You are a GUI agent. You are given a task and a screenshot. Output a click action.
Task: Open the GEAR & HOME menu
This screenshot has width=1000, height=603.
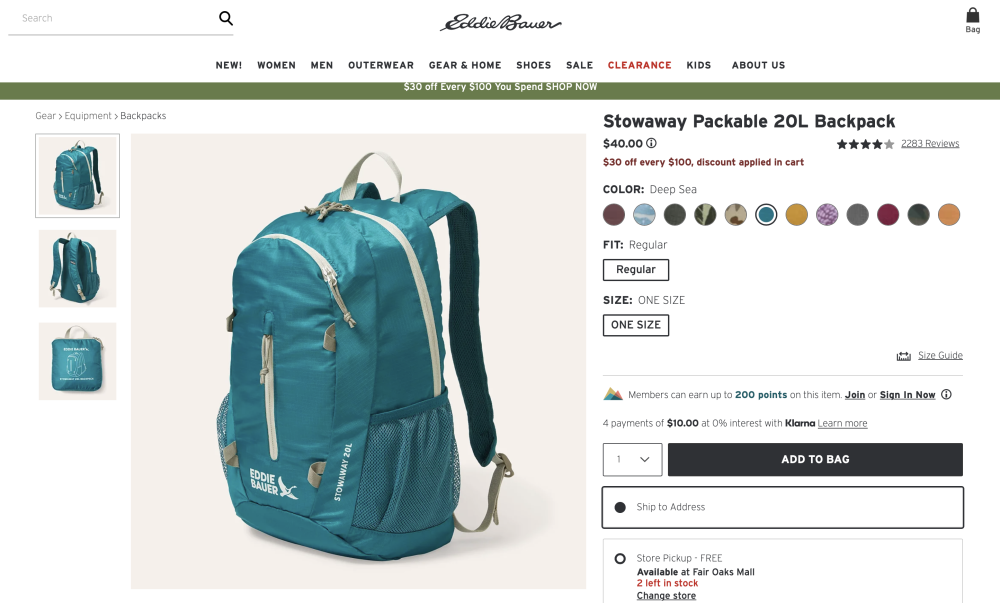coord(465,65)
